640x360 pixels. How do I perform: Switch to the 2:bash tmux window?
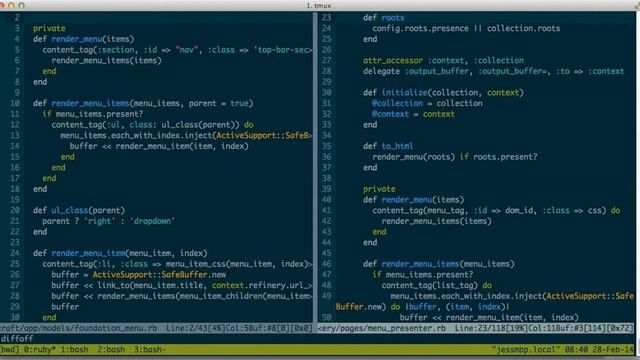tap(111, 350)
